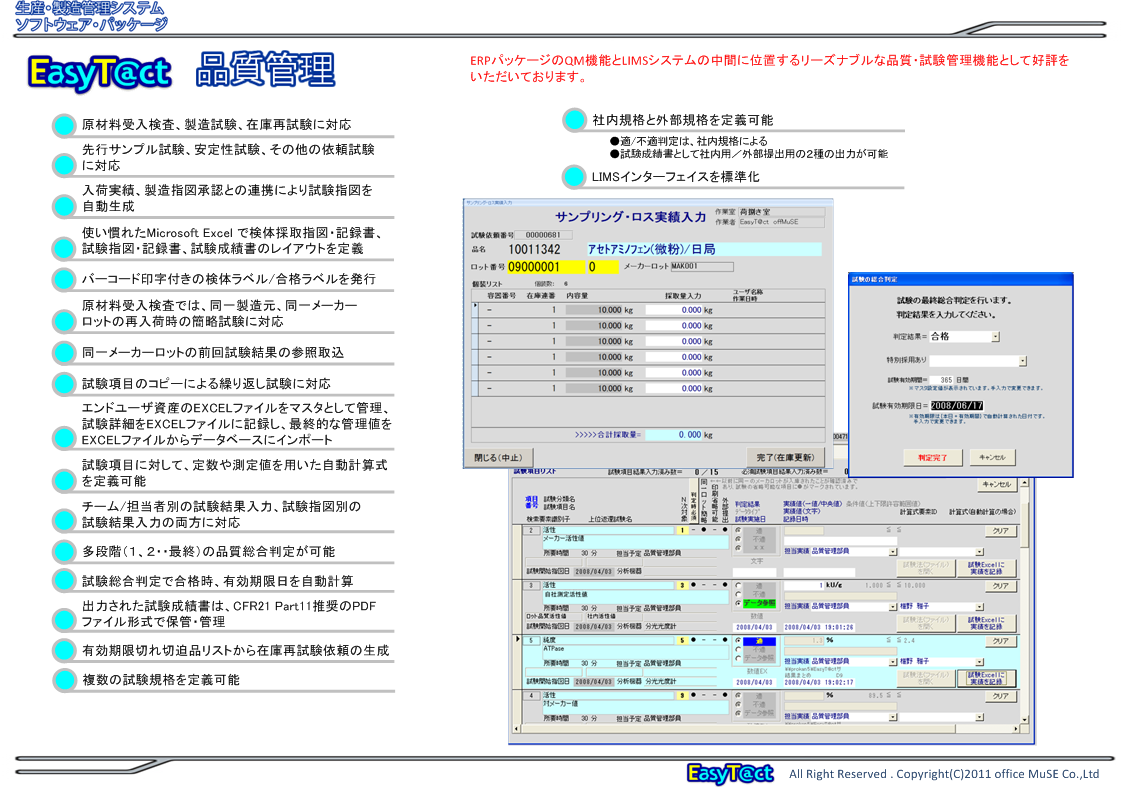Click the last 採取量入力 field in sampling list

(x=674, y=388)
